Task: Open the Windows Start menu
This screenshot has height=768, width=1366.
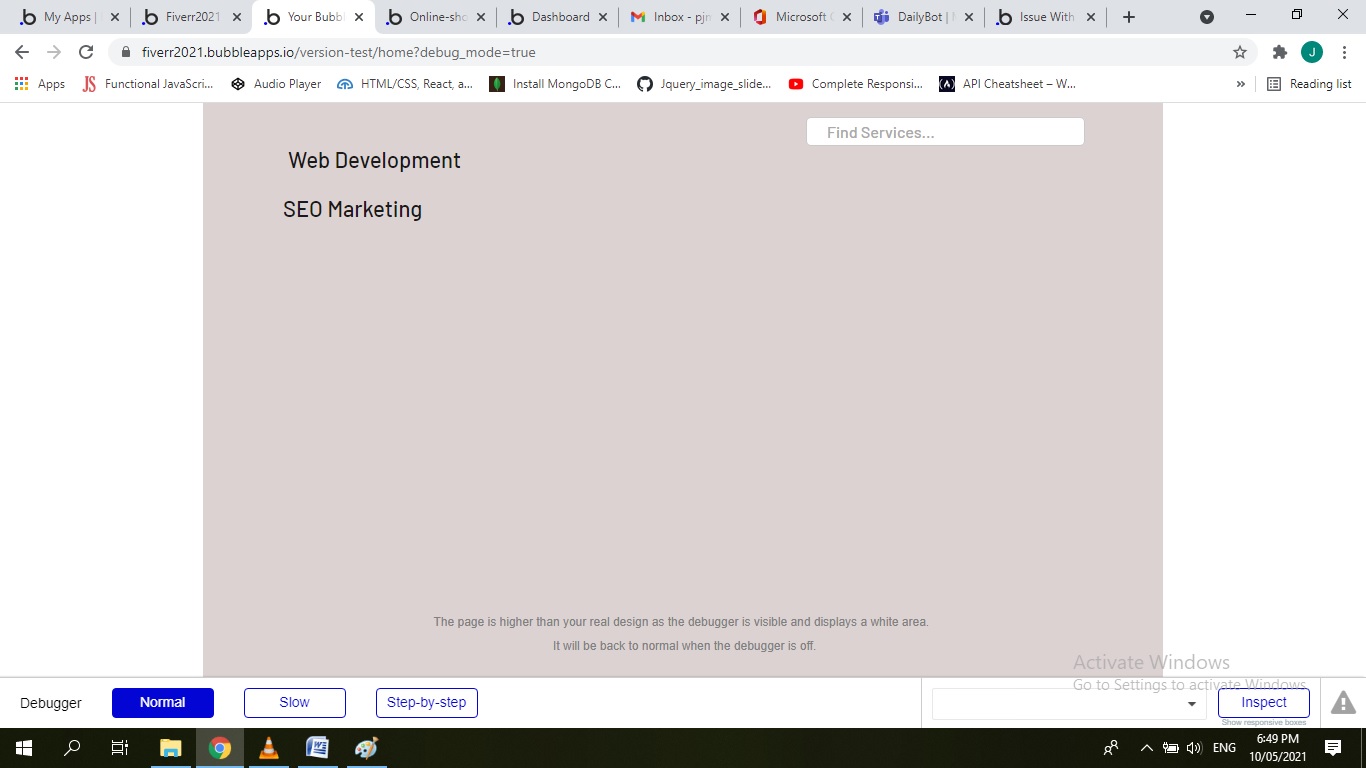Action: [24, 747]
